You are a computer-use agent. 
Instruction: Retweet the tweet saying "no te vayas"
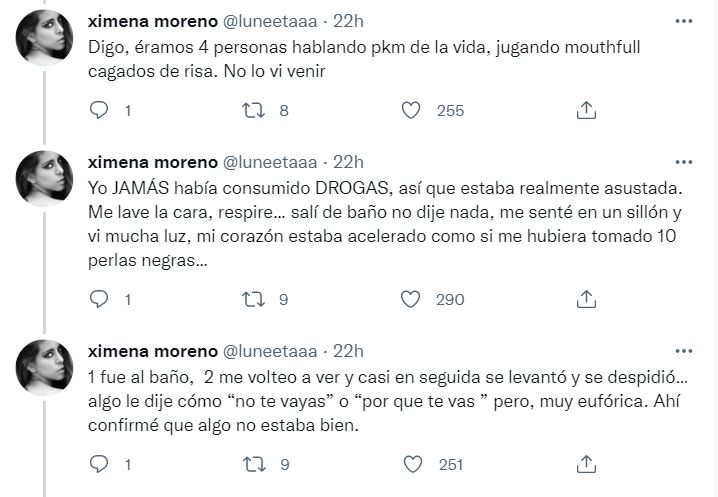click(x=253, y=464)
